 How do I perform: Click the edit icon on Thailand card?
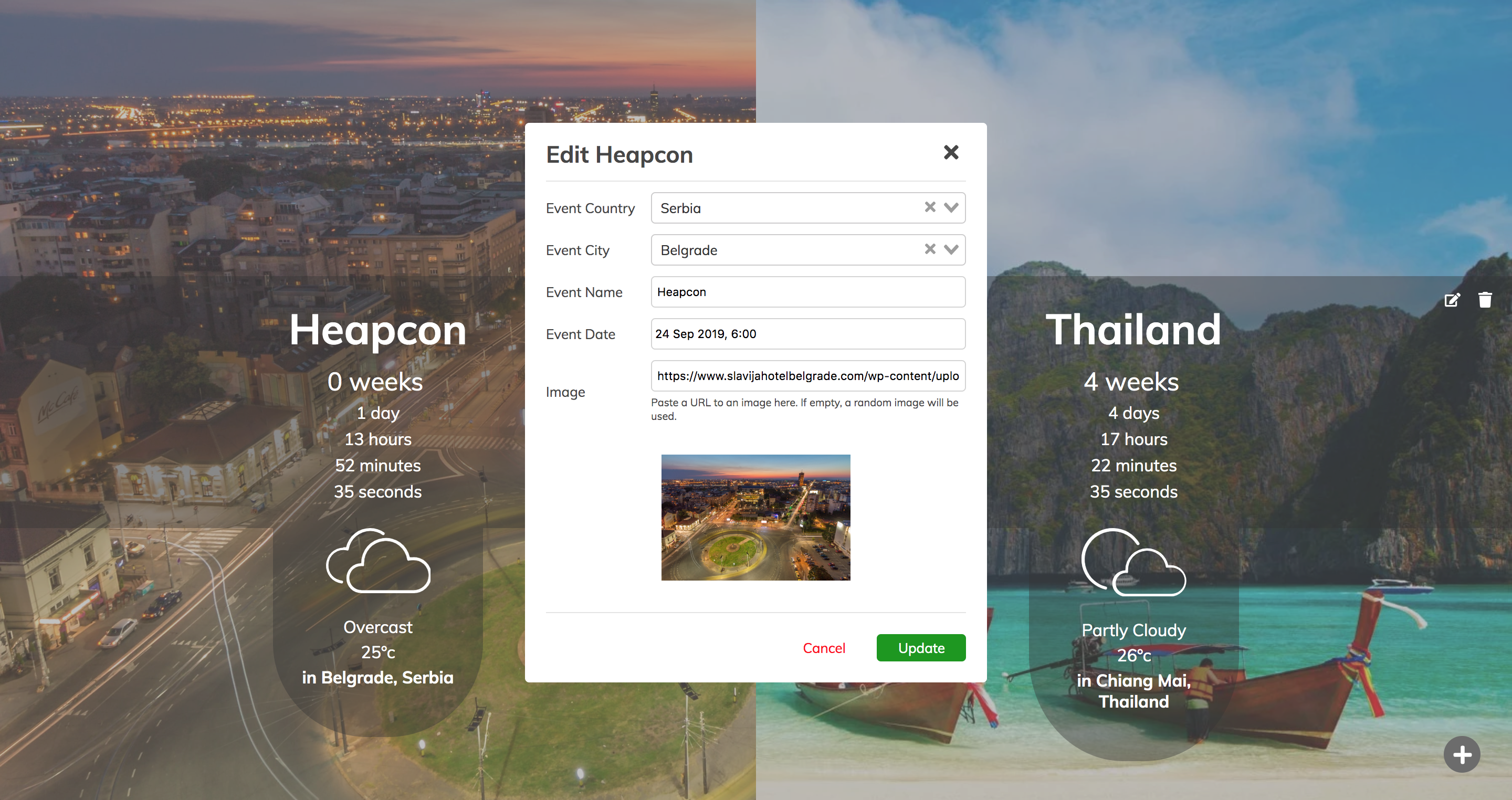[1452, 300]
